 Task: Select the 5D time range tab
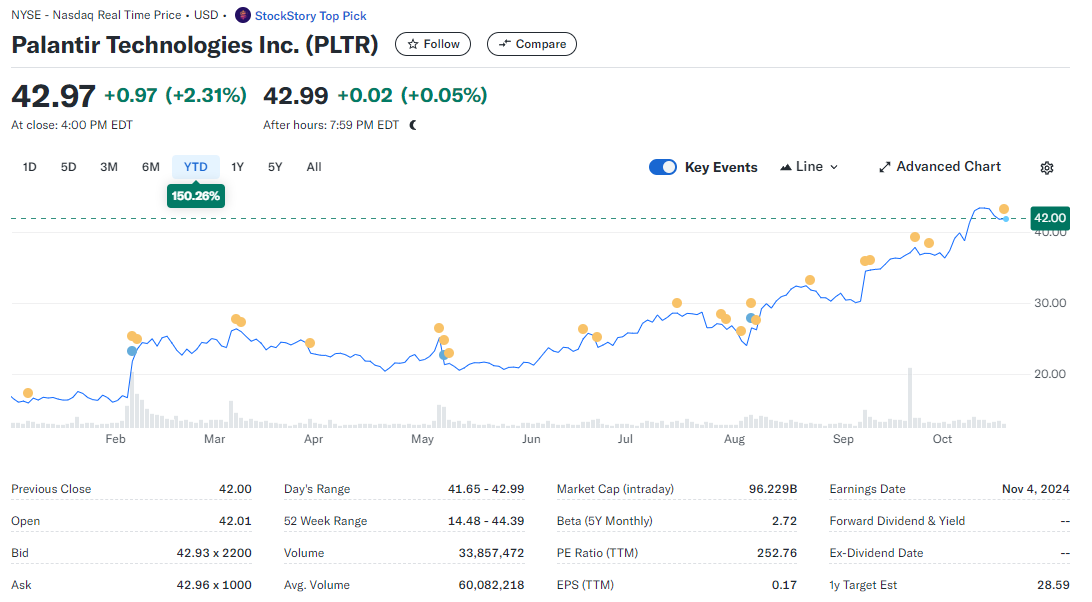[x=68, y=167]
